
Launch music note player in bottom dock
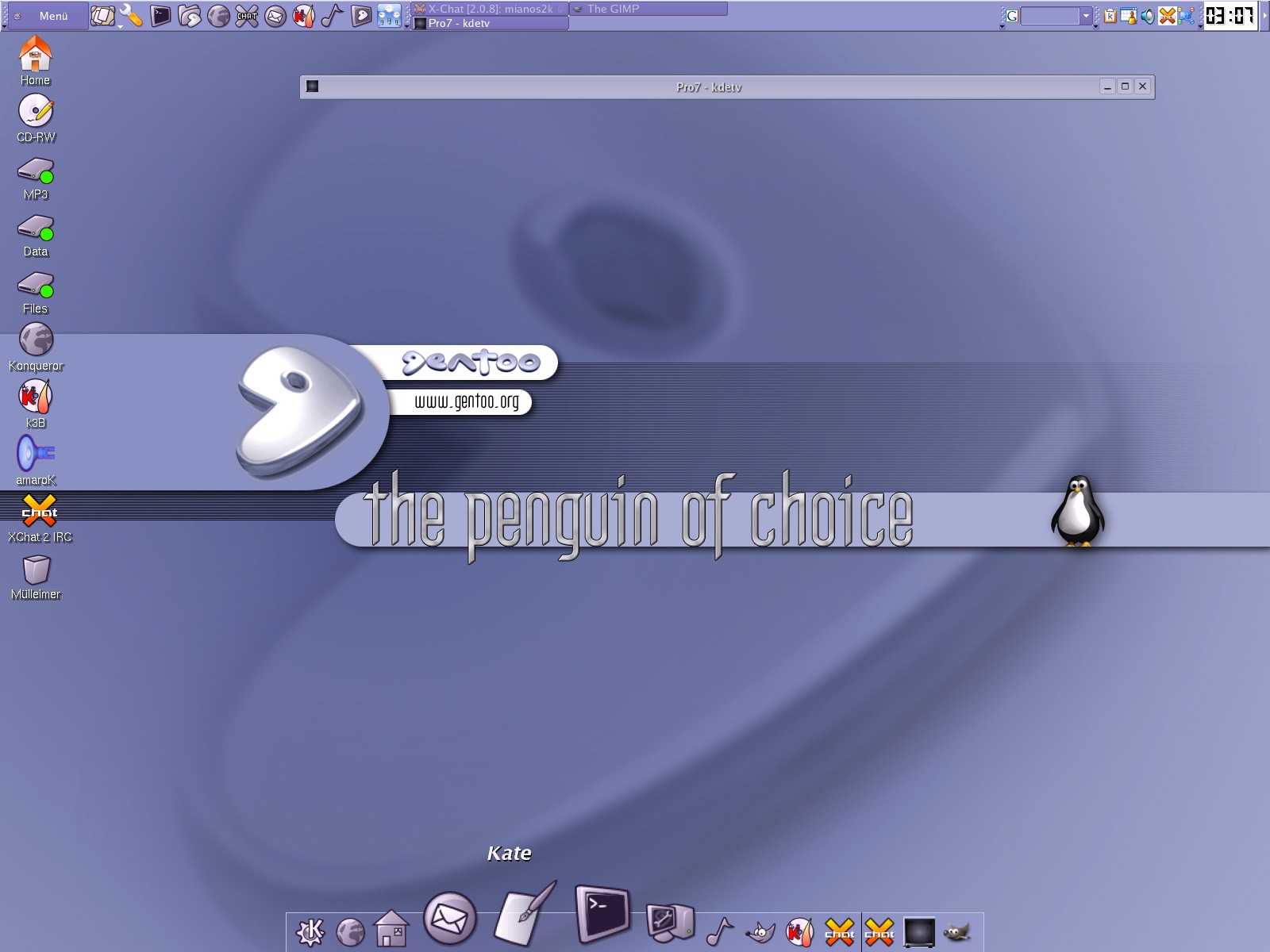(x=720, y=931)
